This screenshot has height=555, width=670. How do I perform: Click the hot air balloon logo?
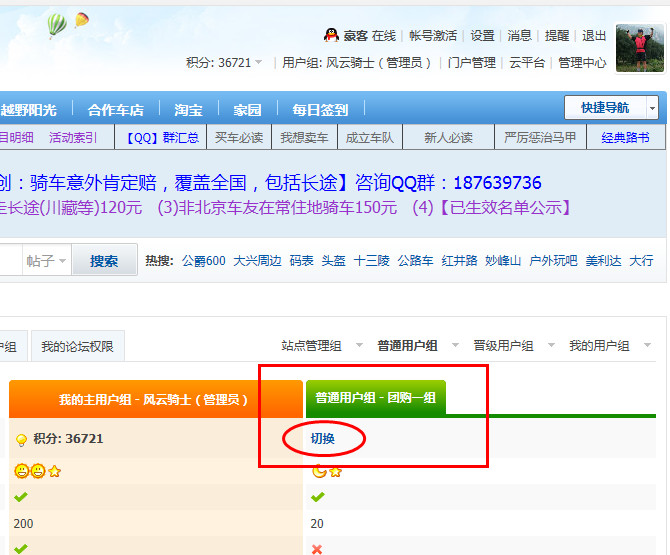pos(58,24)
